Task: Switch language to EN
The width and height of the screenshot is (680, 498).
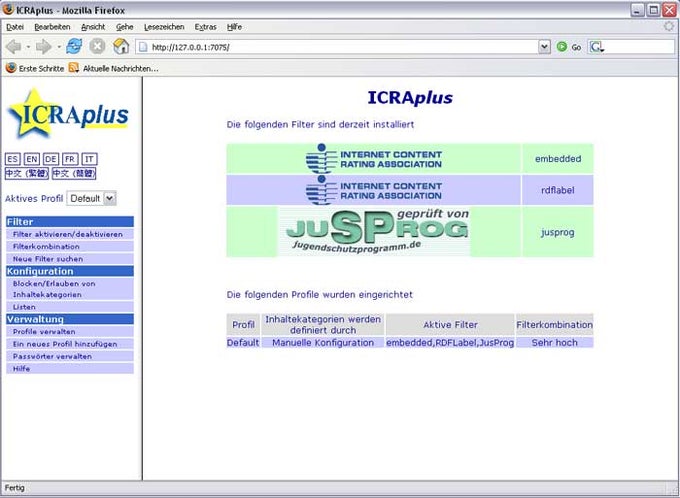Action: (32, 159)
